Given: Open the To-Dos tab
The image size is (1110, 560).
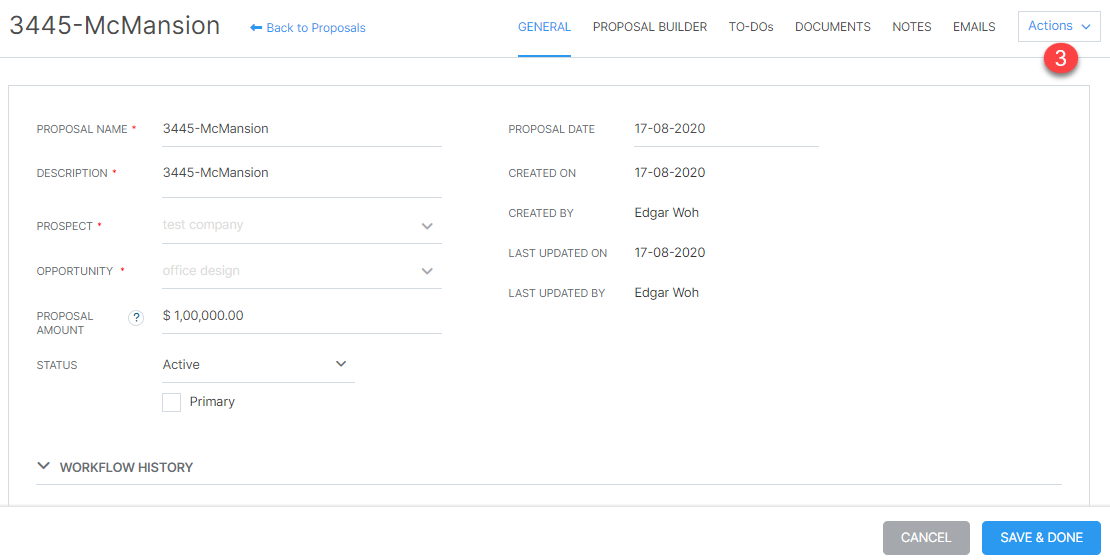Looking at the screenshot, I should [751, 27].
